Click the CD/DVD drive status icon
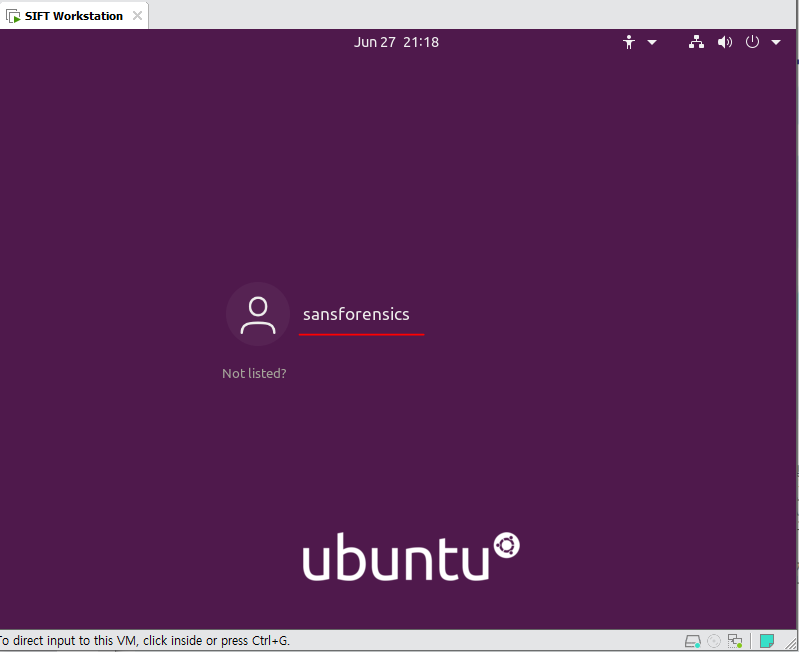This screenshot has height=652, width=799. 713,640
